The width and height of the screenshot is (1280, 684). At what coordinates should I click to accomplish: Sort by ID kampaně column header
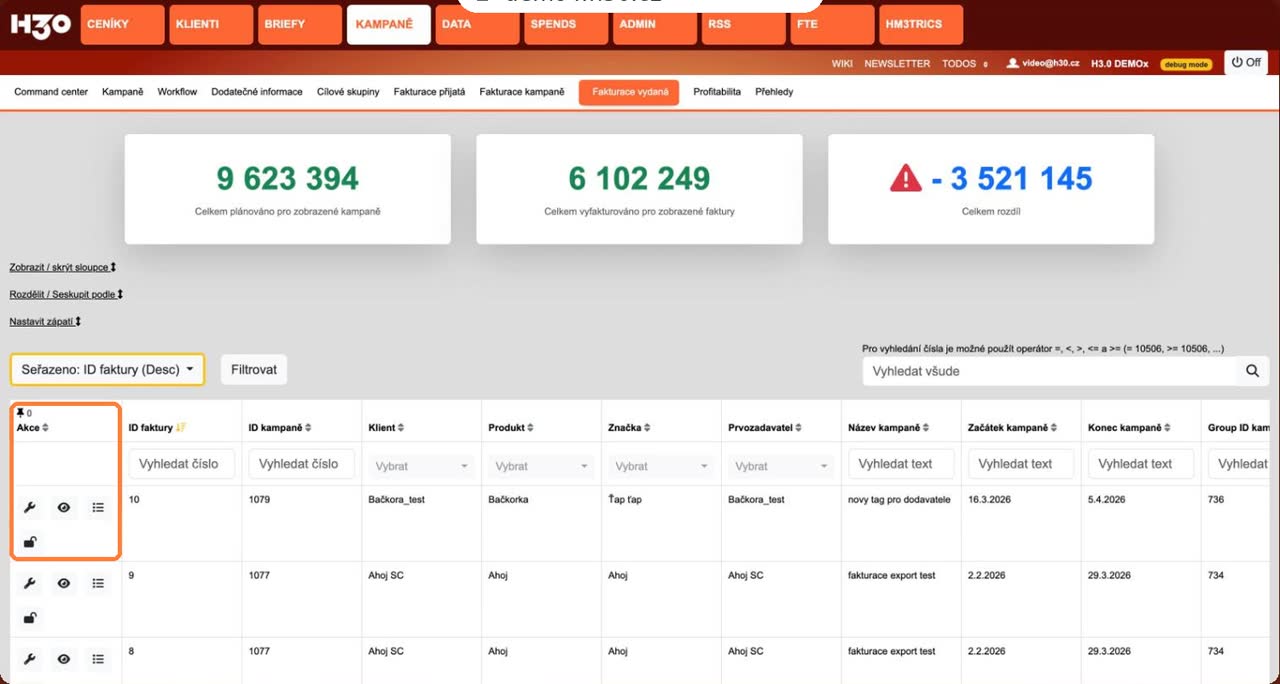(280, 428)
